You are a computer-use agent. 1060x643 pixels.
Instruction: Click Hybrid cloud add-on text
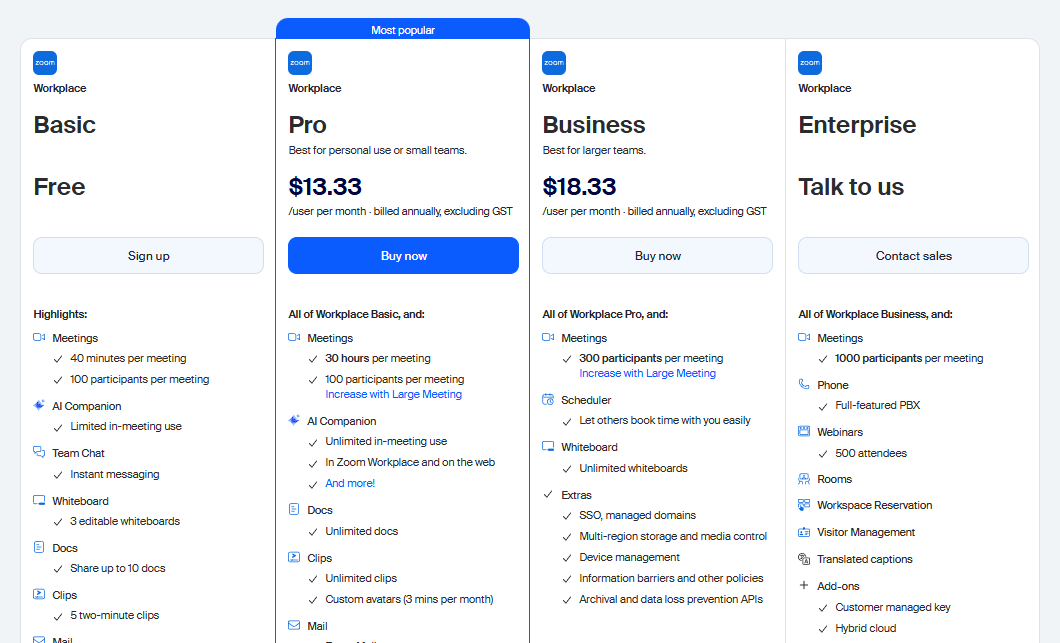pos(865,629)
